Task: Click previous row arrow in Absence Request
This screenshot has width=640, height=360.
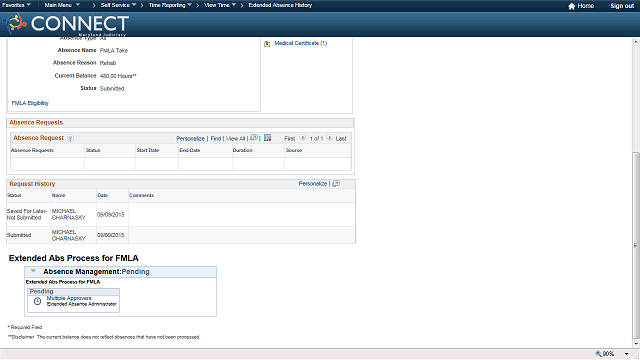Action: pos(302,138)
